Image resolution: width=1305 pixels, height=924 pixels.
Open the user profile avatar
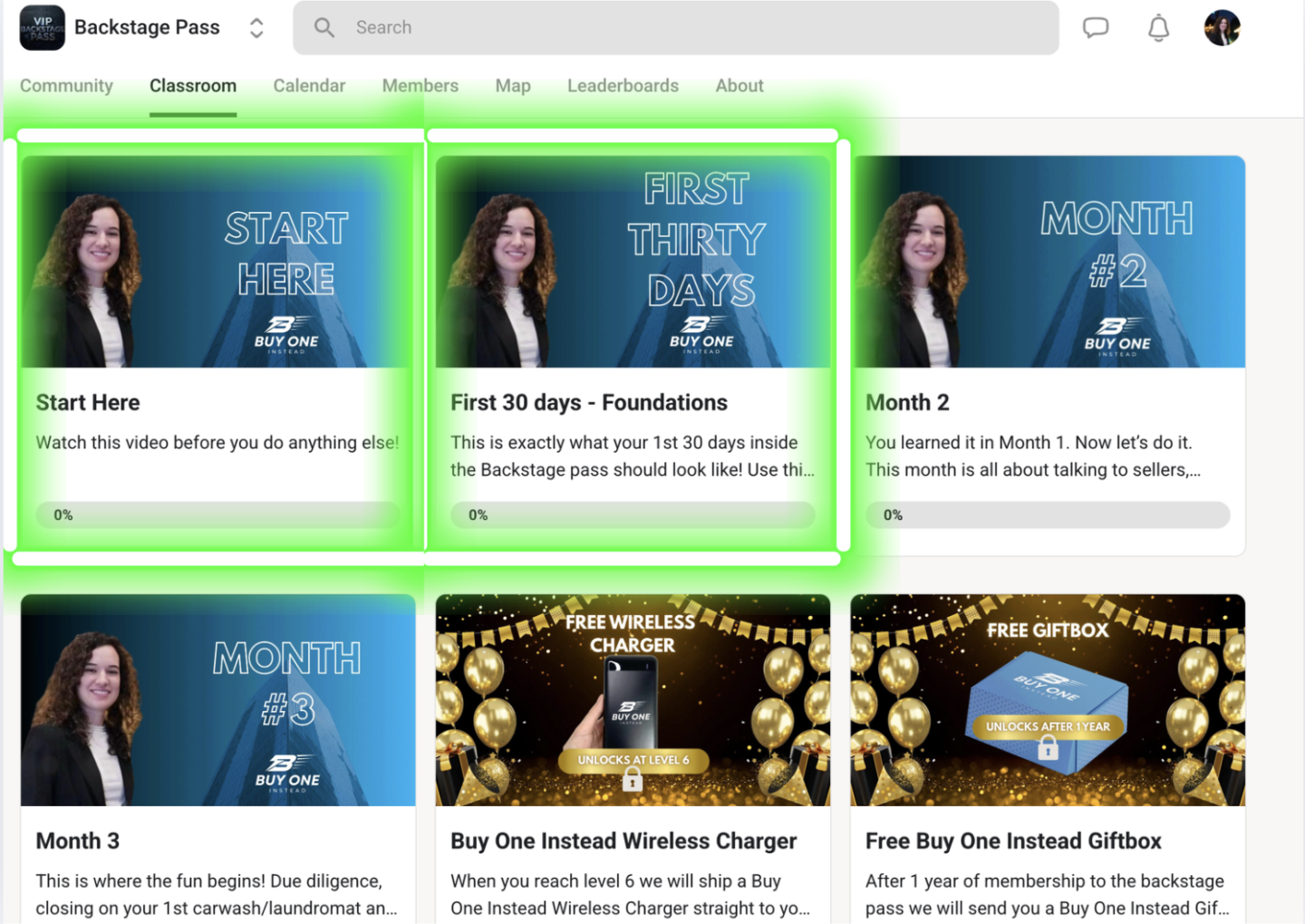click(x=1222, y=27)
